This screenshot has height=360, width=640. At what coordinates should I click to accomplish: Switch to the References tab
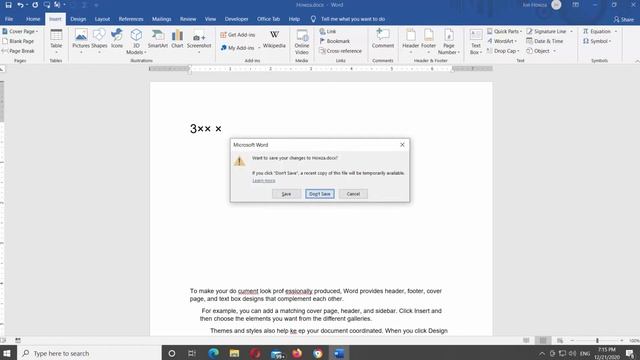pyautogui.click(x=131, y=19)
